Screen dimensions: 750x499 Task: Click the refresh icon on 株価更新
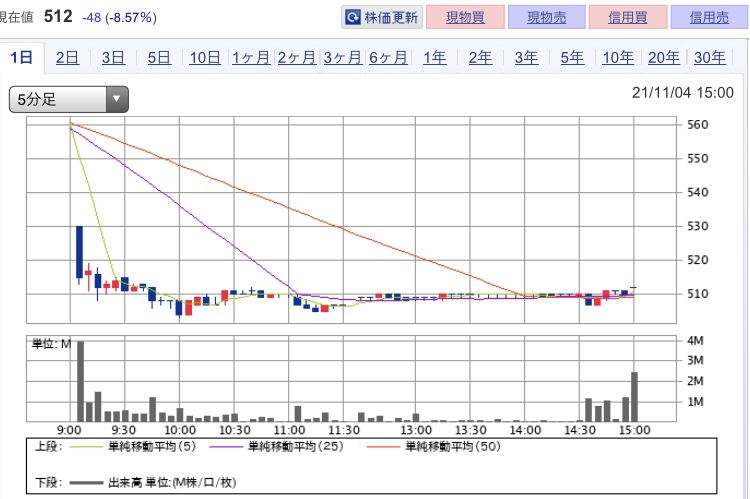(x=353, y=18)
